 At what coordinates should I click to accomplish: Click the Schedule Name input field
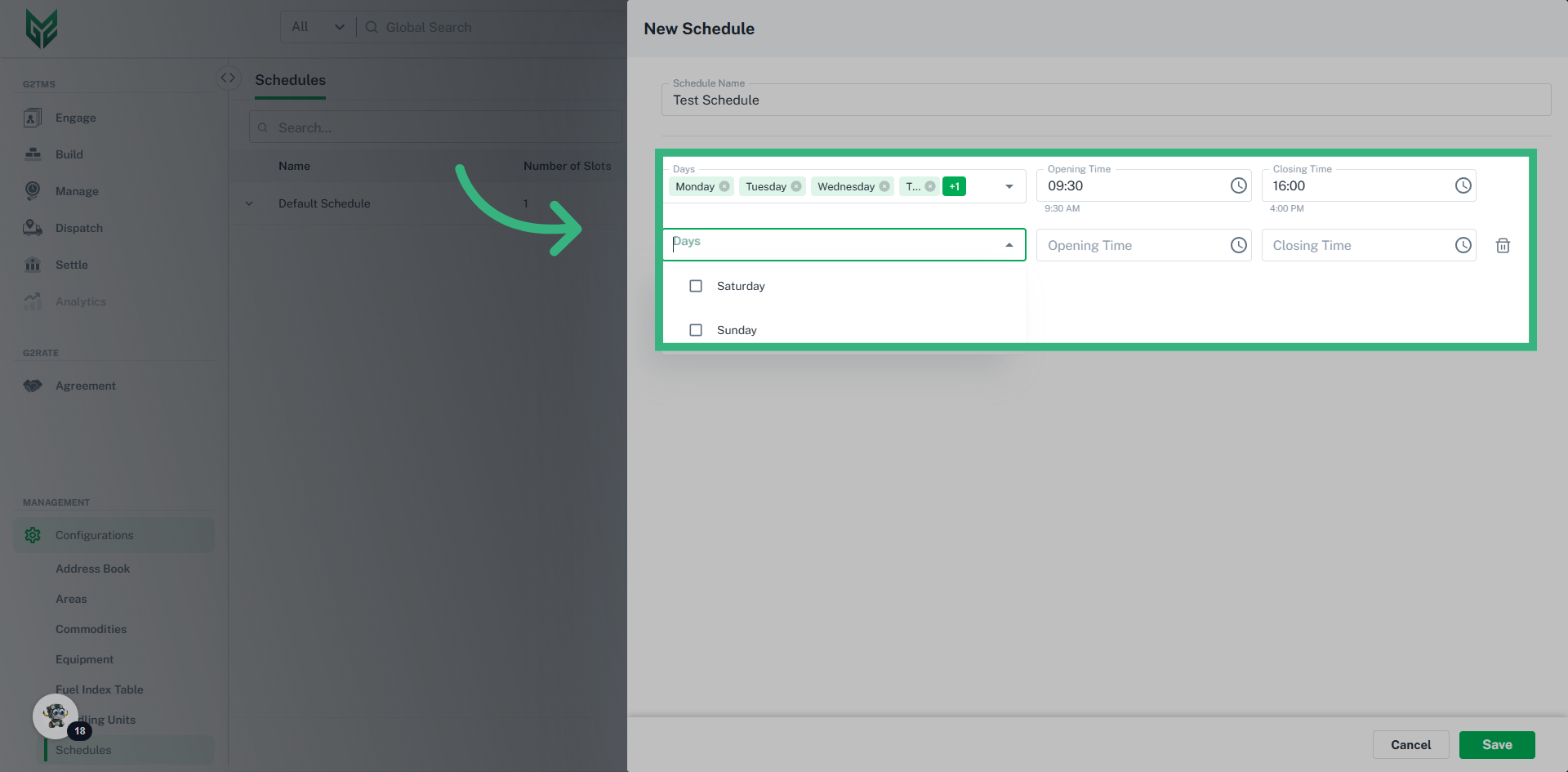pos(1105,100)
